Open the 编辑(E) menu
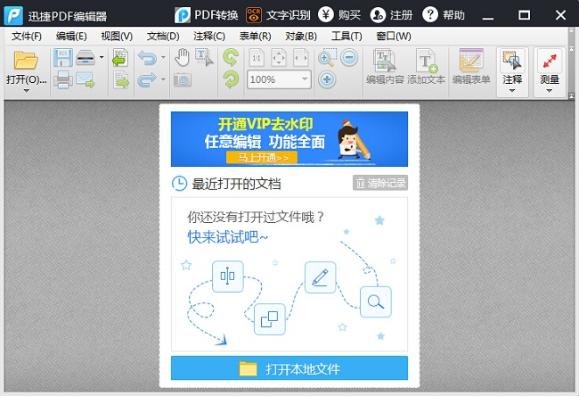 (71, 36)
